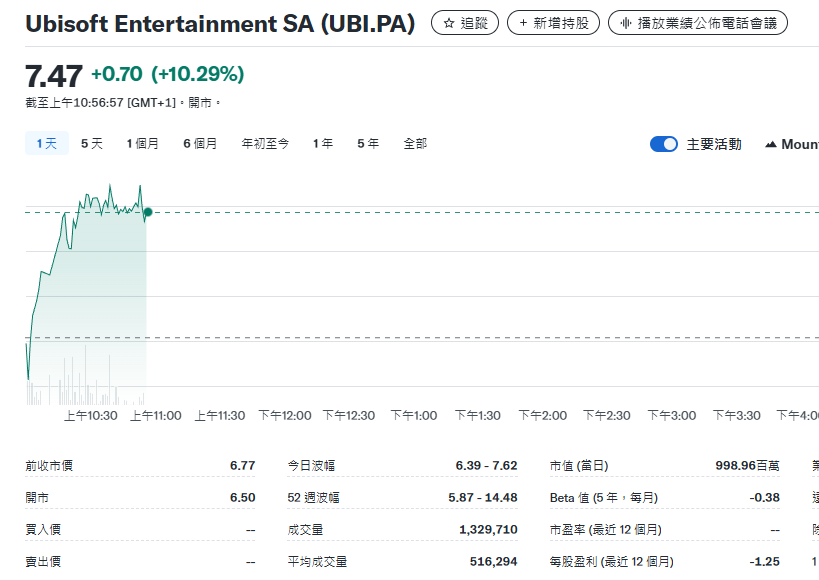Click the green current price dot on chart
This screenshot has width=819, height=580.
click(148, 212)
